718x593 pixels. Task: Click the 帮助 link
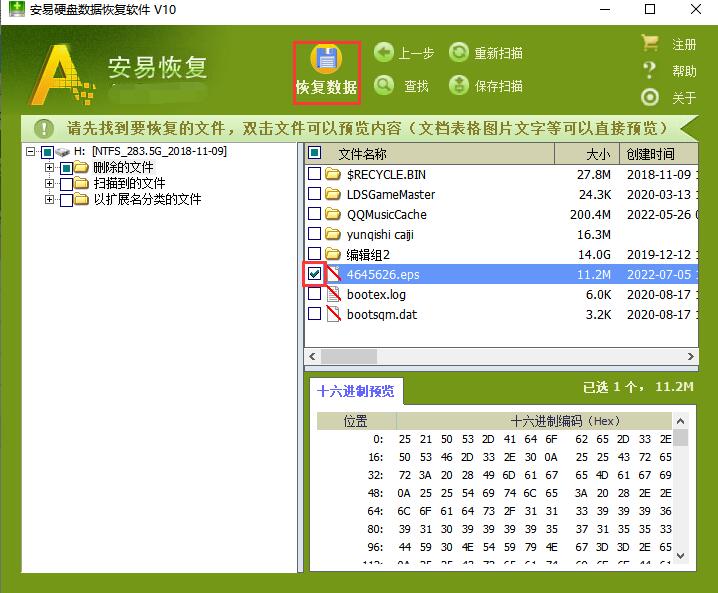tap(684, 71)
